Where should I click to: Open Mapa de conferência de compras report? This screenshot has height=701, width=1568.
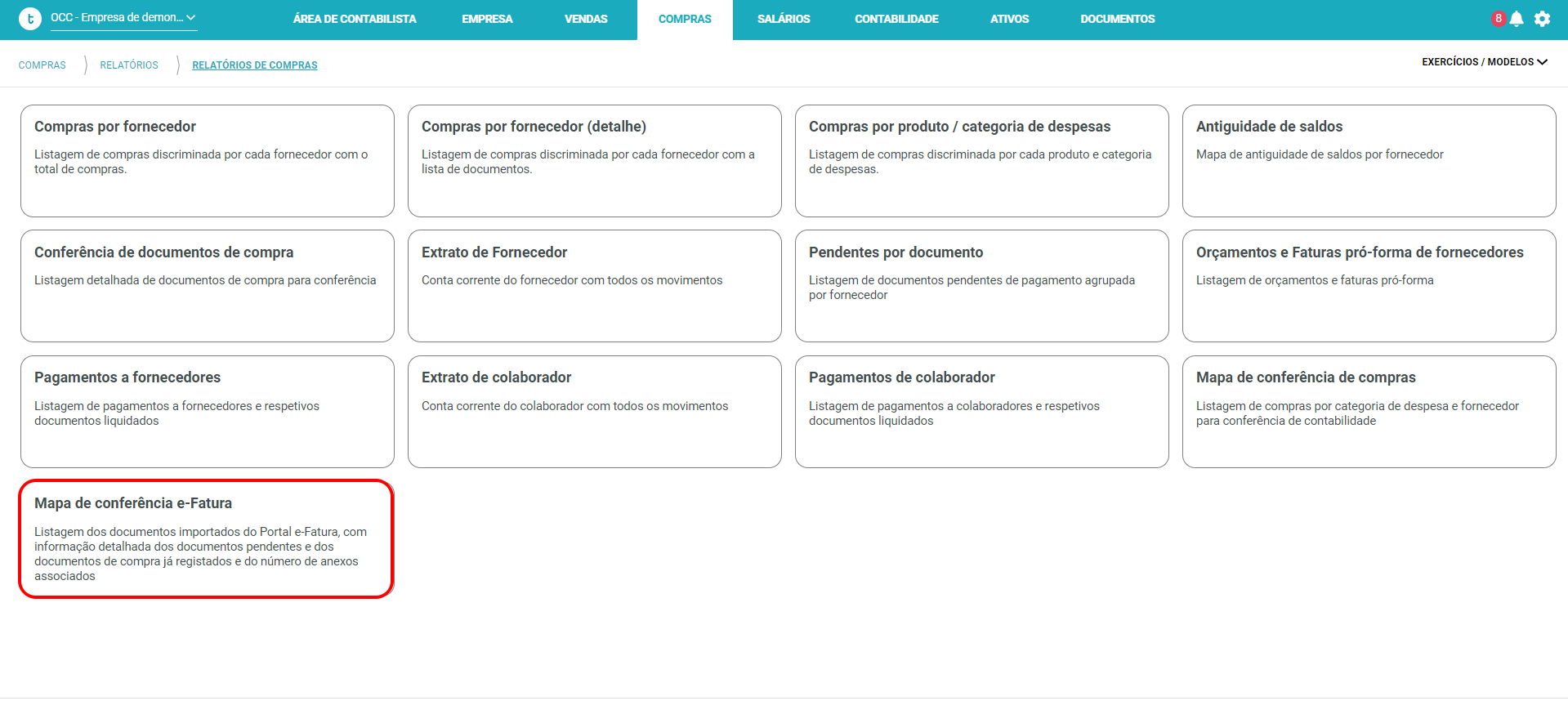point(1369,412)
